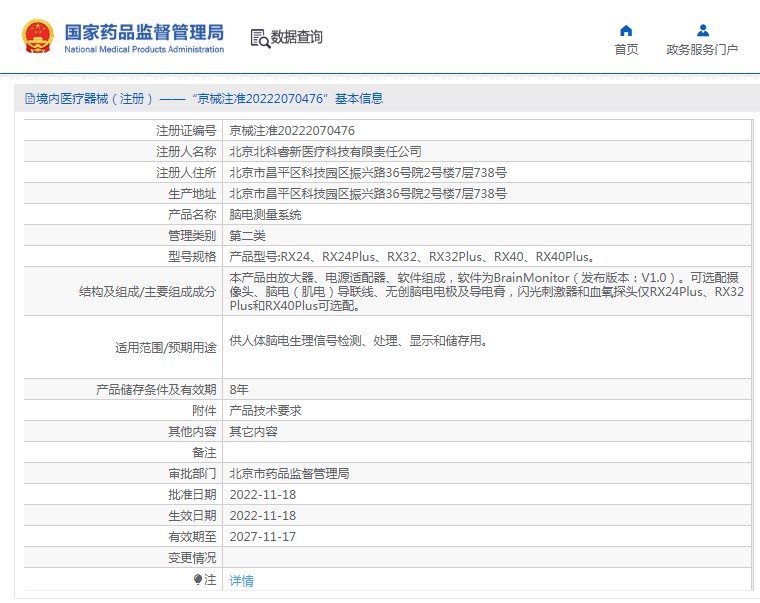Viewport: 760px width, 603px height.
Task: Click the address in 生产地址 row
Action: pyautogui.click(x=368, y=193)
